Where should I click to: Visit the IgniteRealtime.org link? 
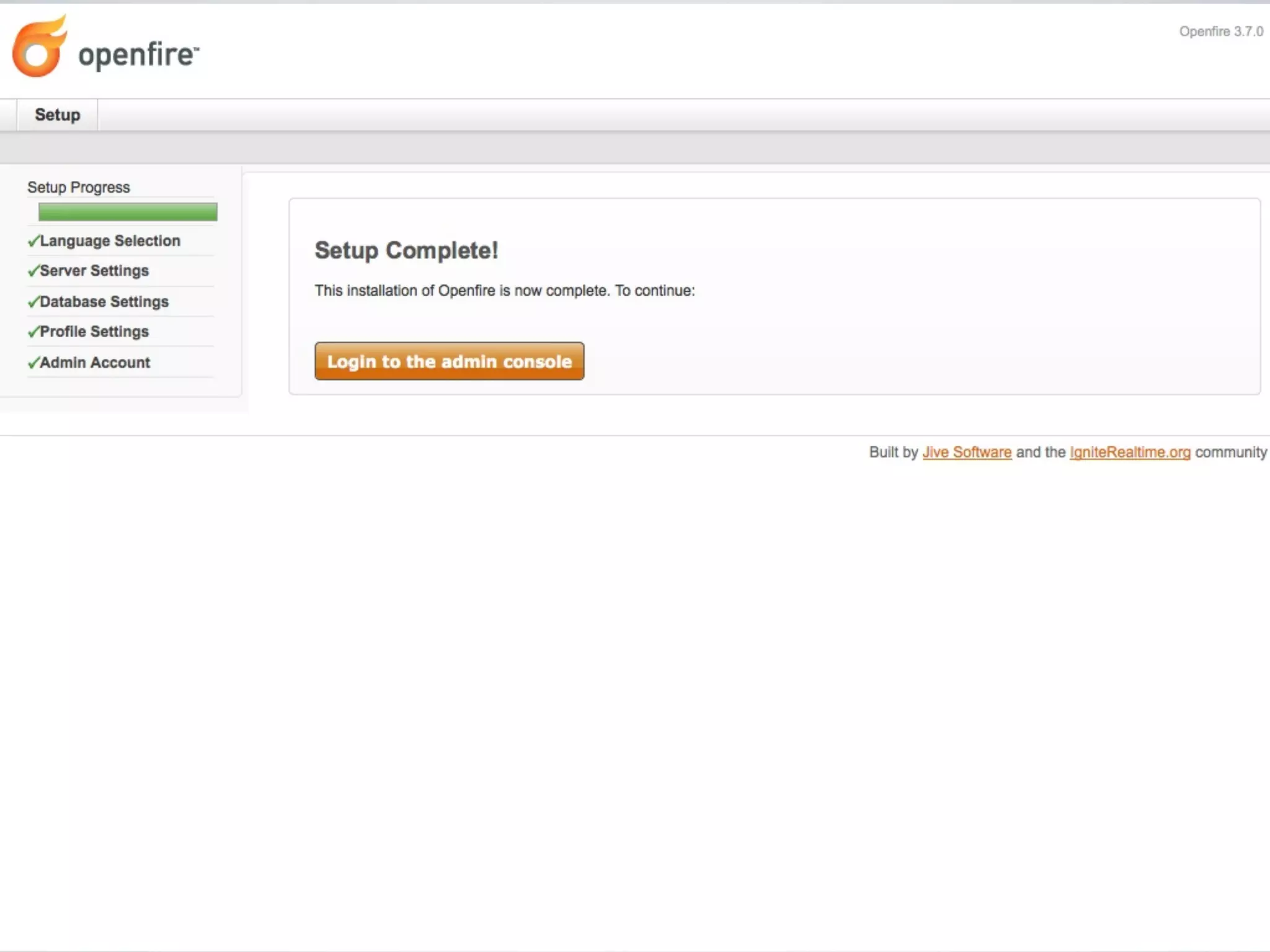pyautogui.click(x=1129, y=452)
